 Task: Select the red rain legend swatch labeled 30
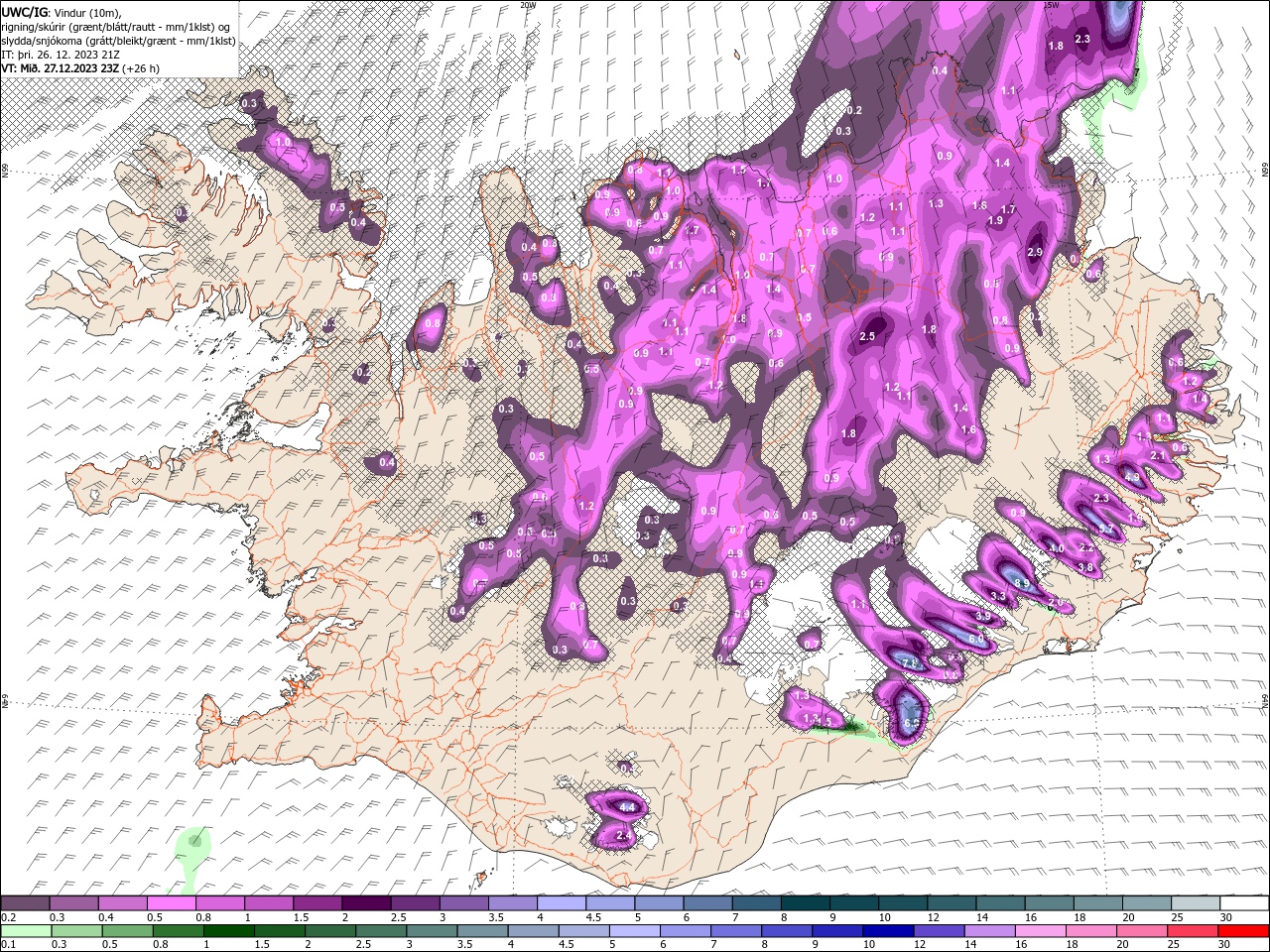(x=1245, y=932)
